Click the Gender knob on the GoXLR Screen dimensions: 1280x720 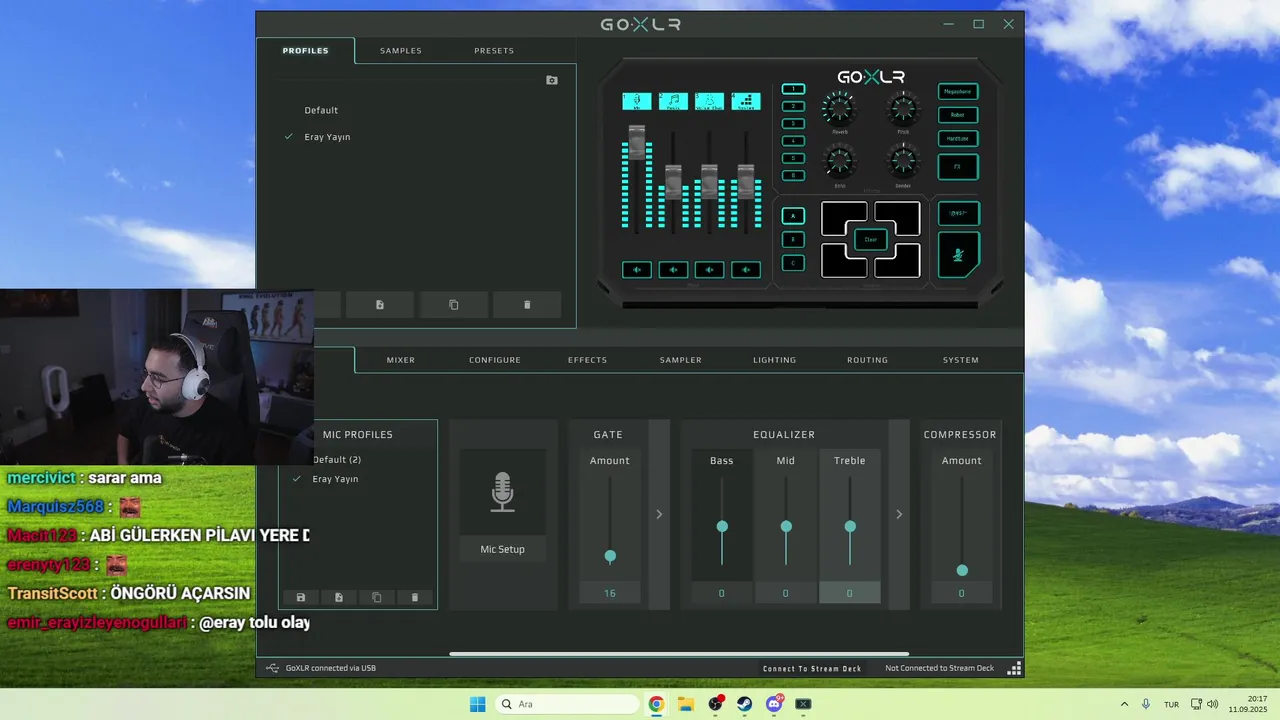903,160
